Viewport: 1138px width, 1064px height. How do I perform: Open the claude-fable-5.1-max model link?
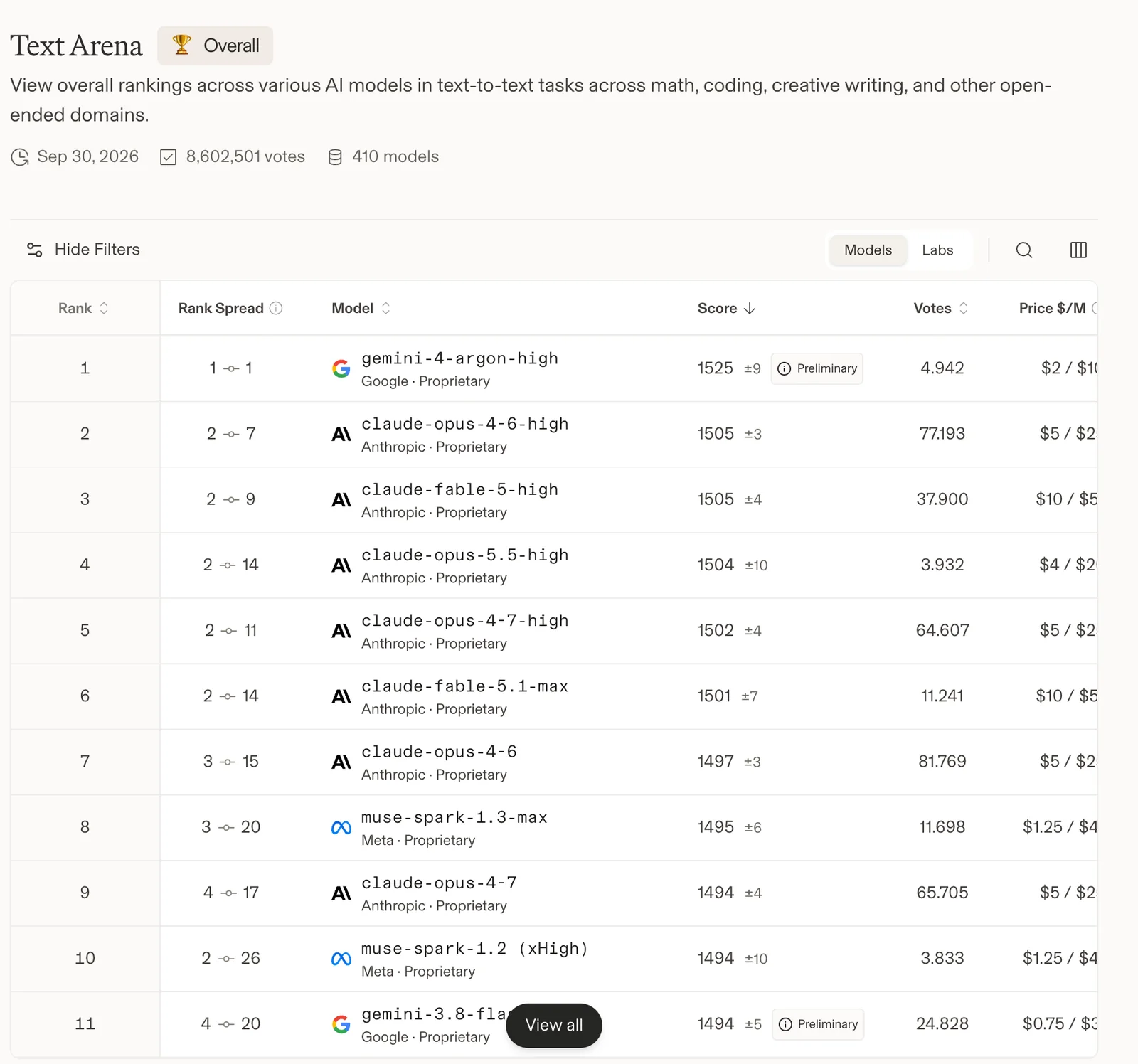tap(464, 686)
